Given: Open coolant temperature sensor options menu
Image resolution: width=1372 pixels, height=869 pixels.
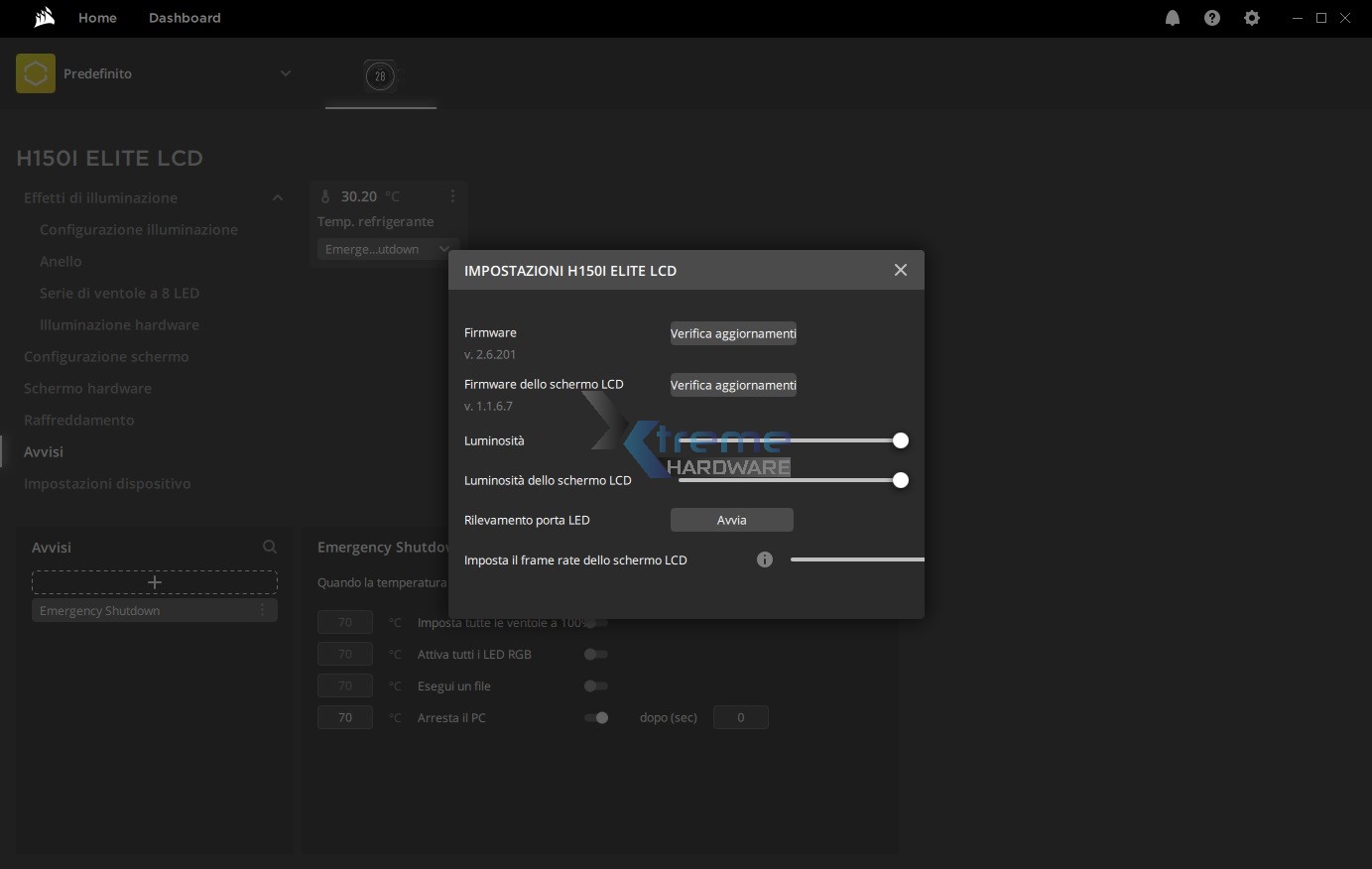Looking at the screenshot, I should [x=452, y=196].
